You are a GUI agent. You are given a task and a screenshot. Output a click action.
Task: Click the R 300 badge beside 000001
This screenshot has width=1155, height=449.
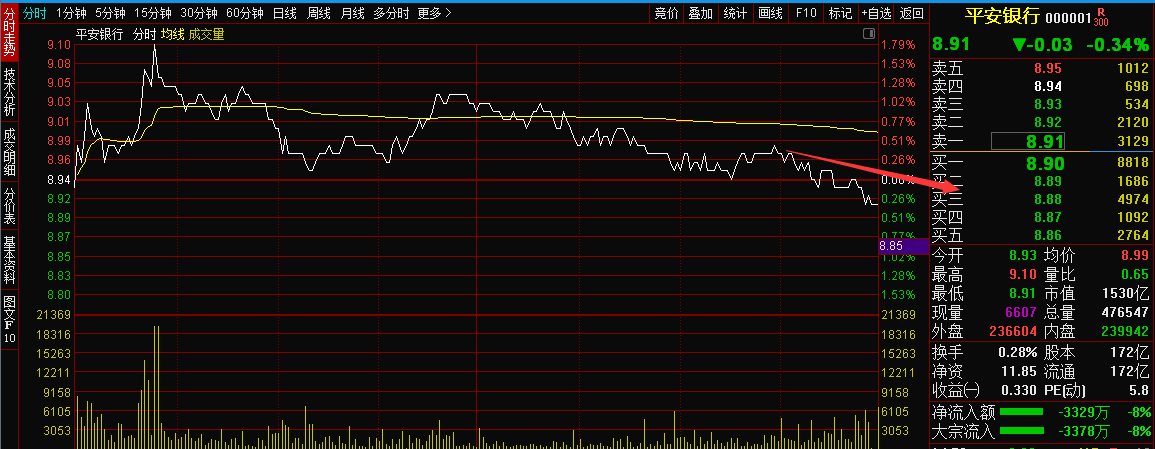point(1101,17)
